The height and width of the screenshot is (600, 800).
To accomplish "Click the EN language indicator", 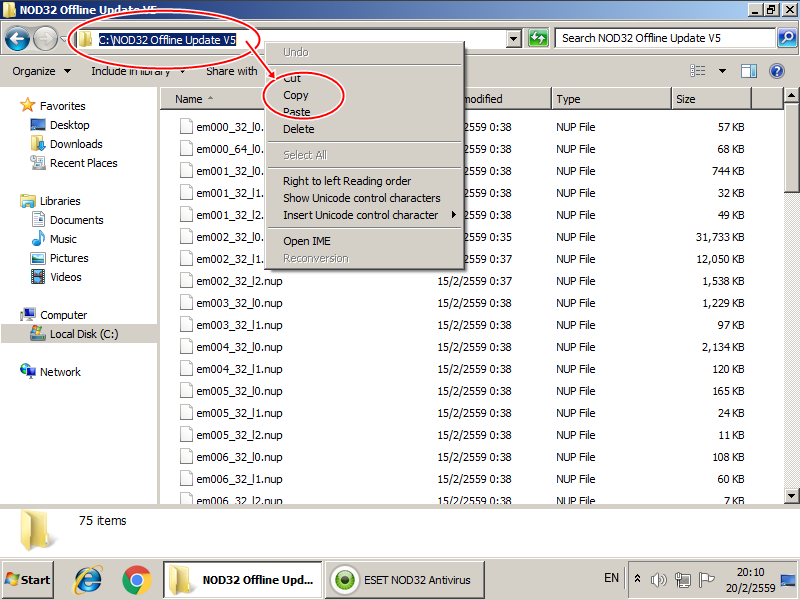I will (x=611, y=578).
